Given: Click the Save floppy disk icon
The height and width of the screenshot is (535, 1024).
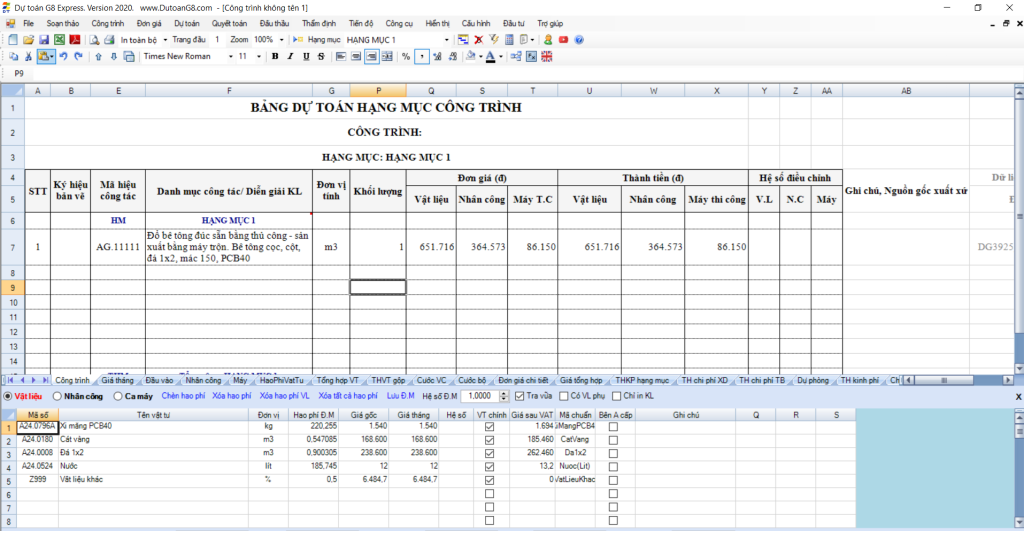Looking at the screenshot, I should pyautogui.click(x=44, y=40).
